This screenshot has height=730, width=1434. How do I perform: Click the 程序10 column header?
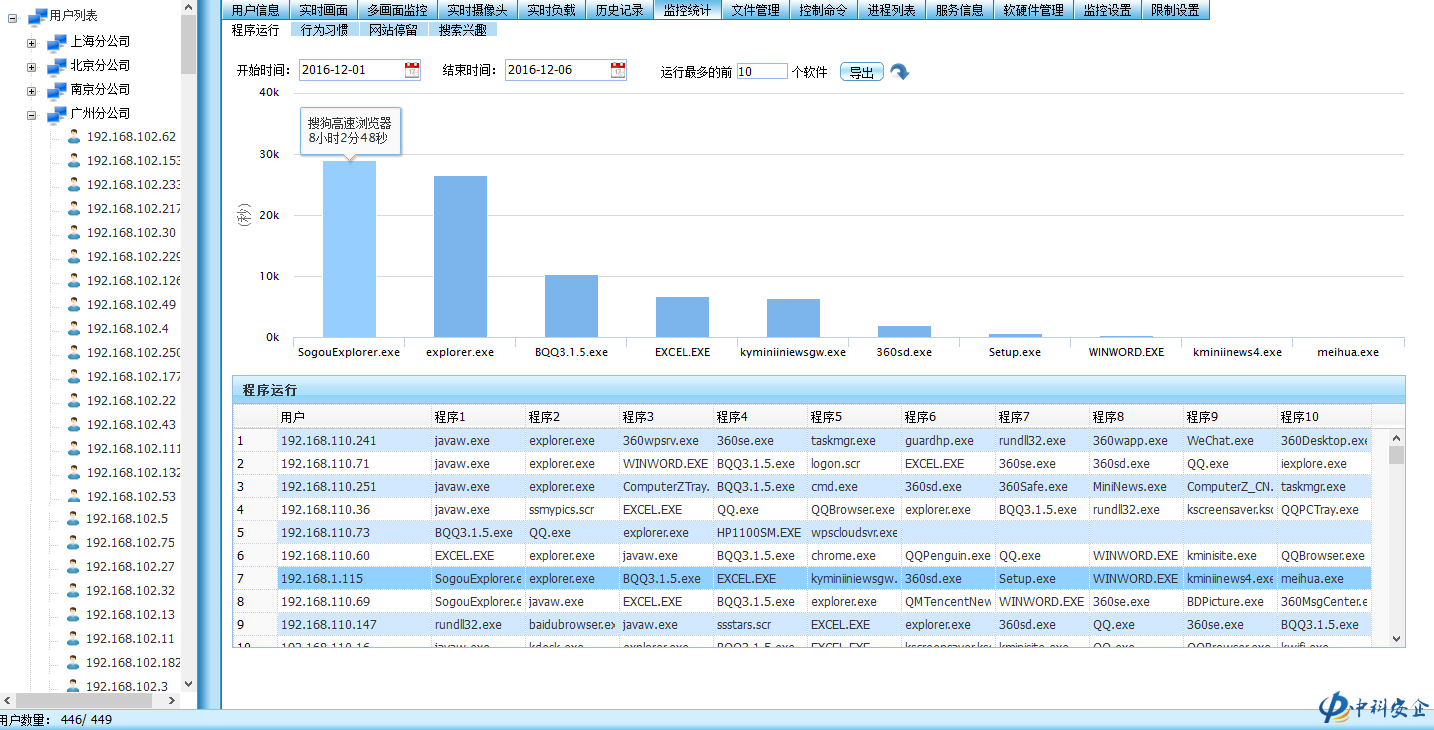click(x=1325, y=416)
